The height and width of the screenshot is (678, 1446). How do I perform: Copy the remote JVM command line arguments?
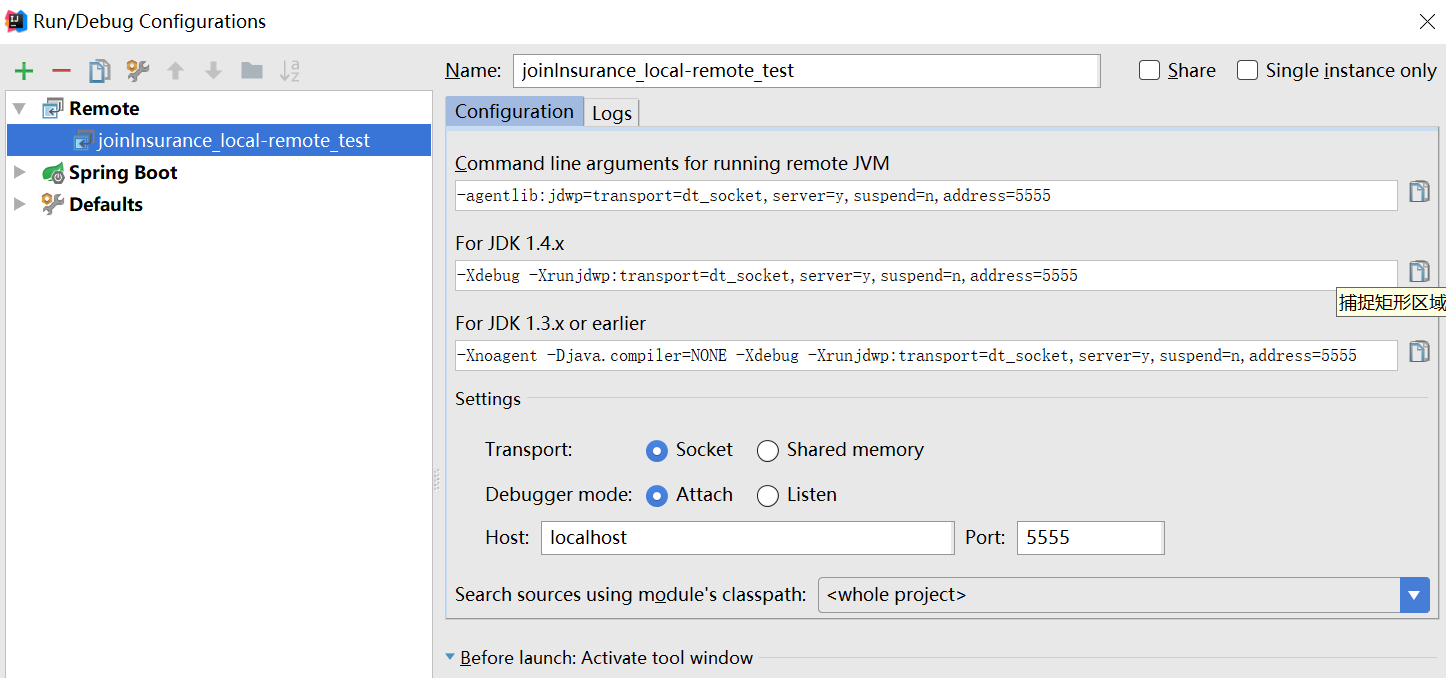coord(1419,192)
